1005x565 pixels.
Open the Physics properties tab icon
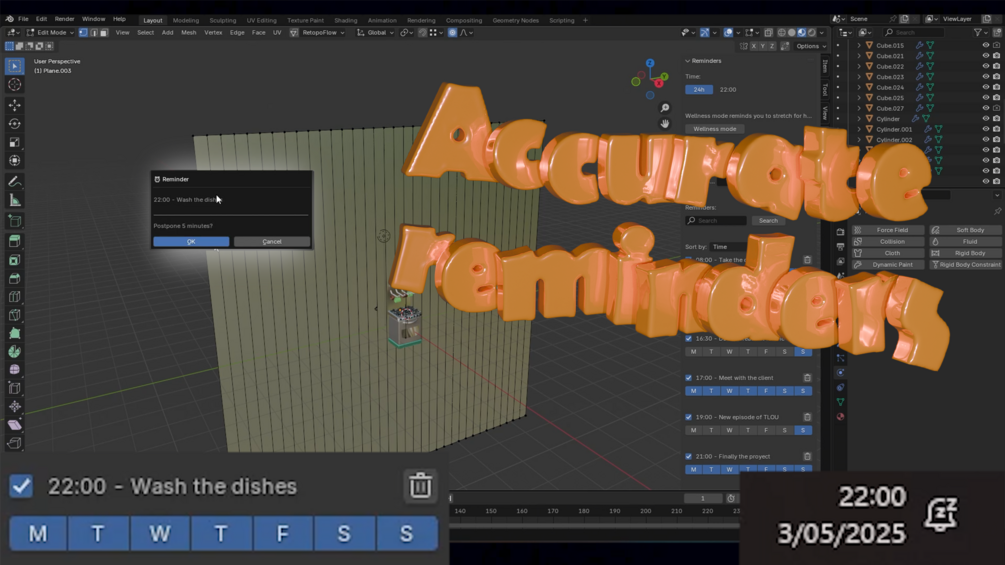coord(840,372)
